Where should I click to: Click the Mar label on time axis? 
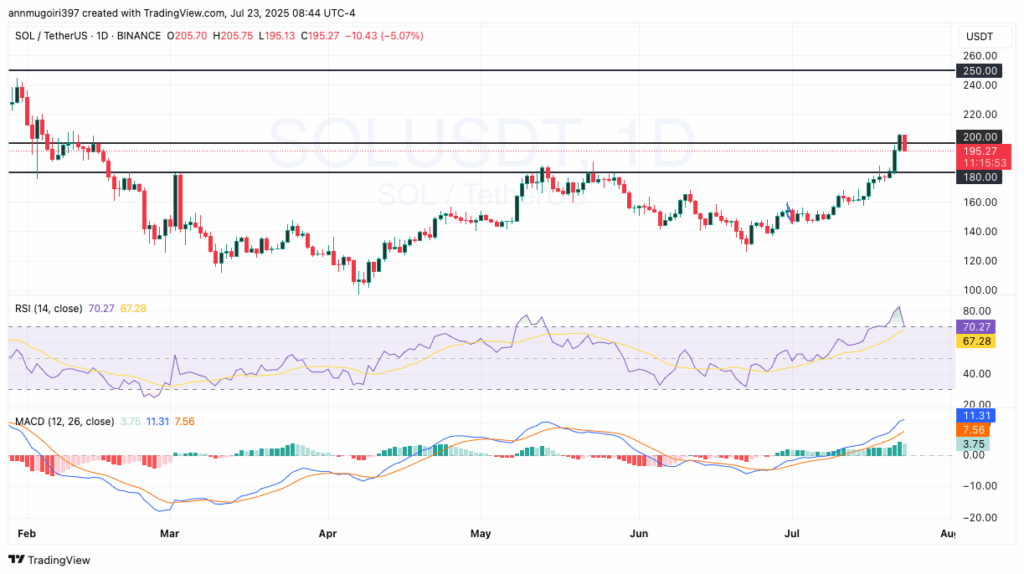[x=169, y=534]
